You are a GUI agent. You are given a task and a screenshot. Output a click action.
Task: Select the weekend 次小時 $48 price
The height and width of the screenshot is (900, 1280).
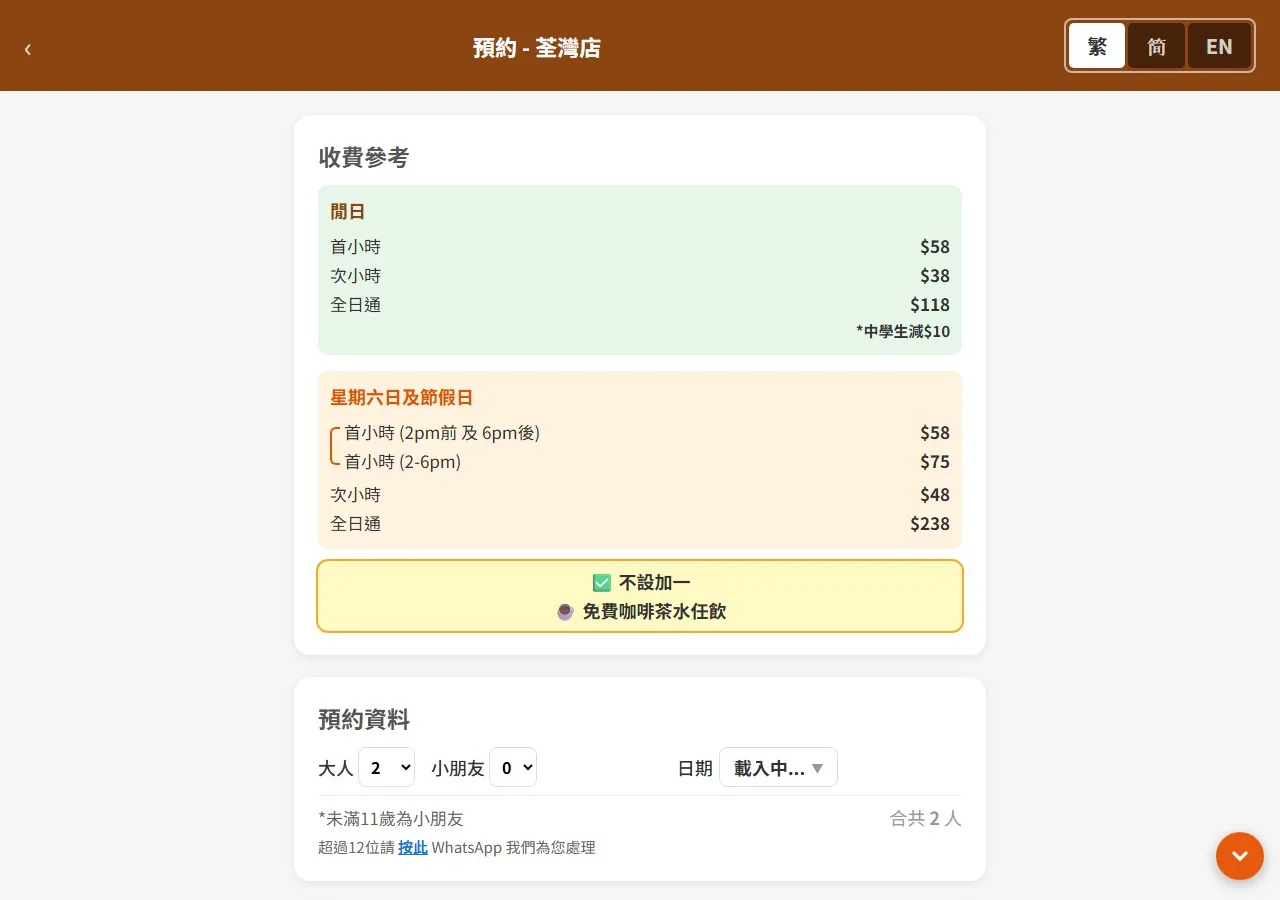coord(935,495)
